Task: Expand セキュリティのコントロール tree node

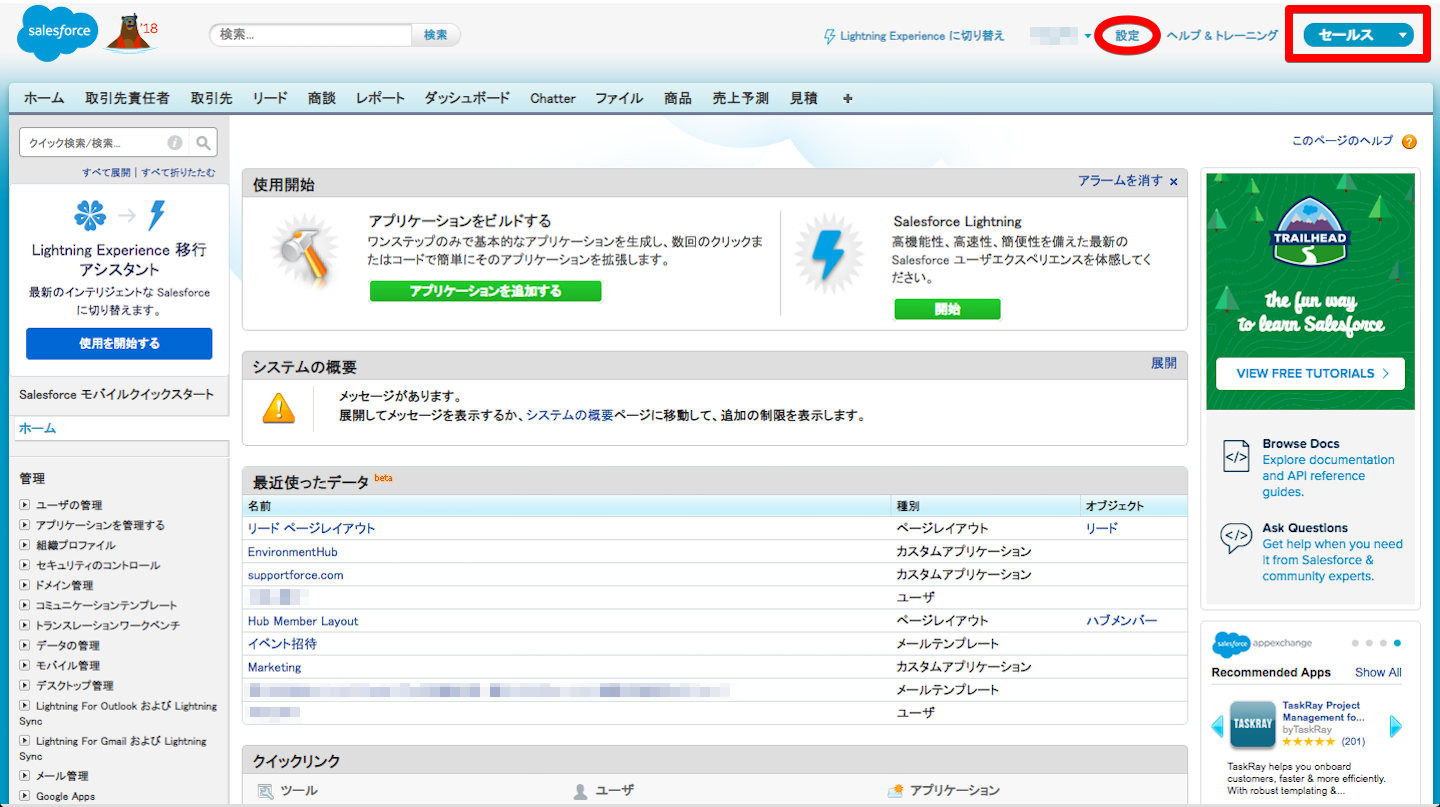Action: [25, 565]
